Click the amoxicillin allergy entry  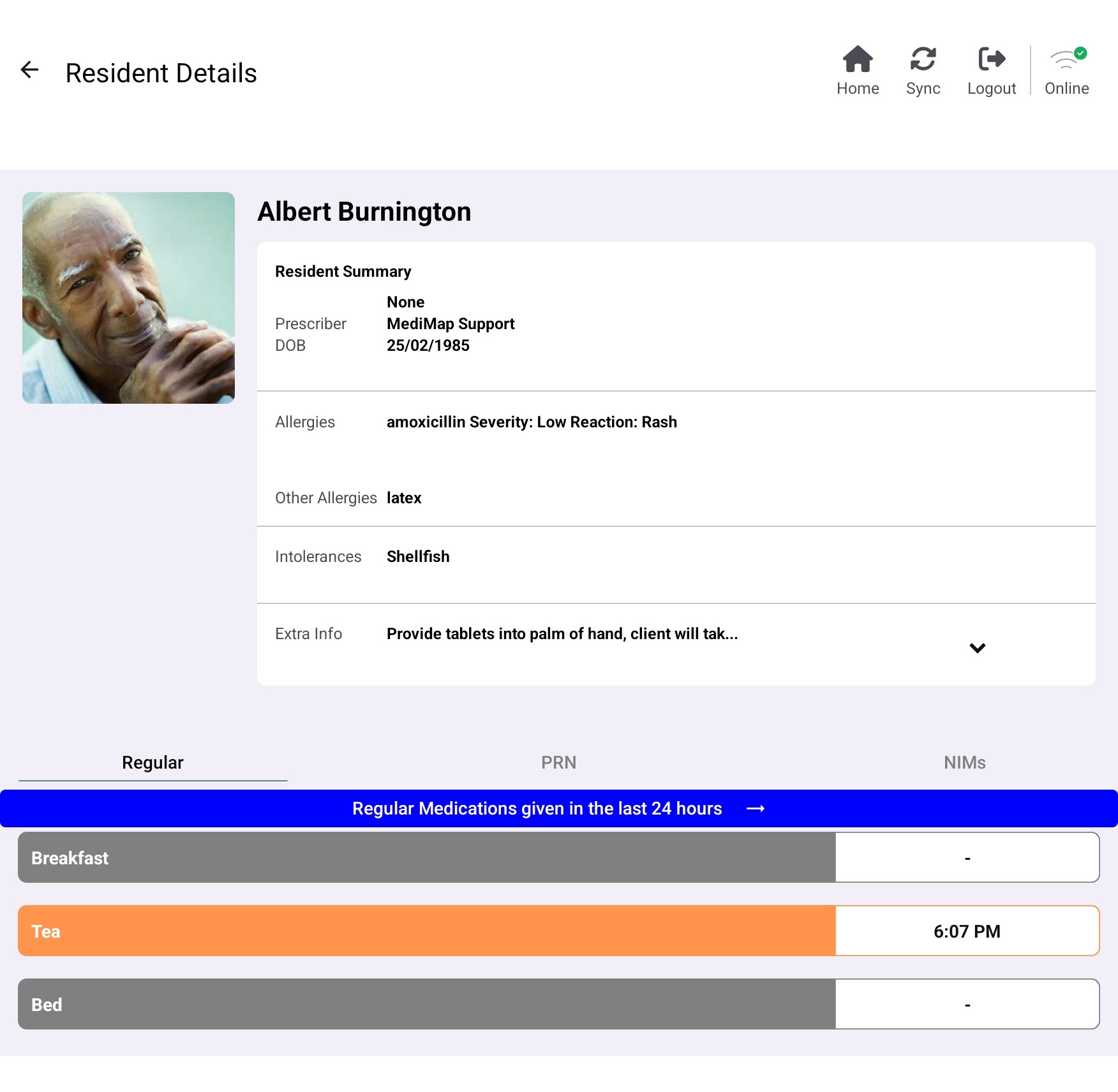(x=531, y=422)
